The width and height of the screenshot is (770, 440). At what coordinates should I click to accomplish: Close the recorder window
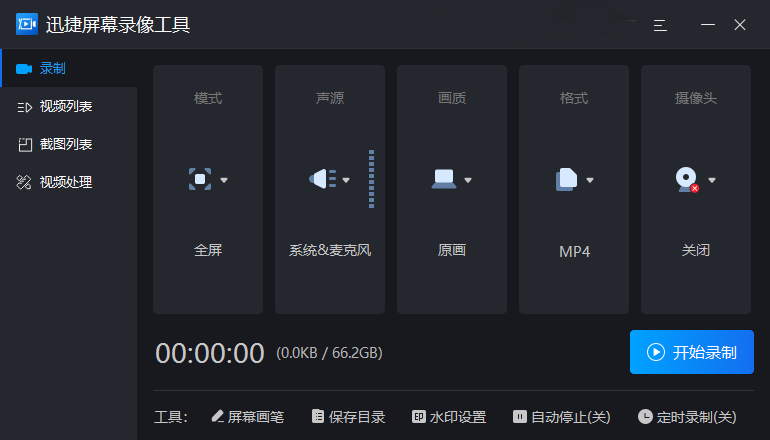(x=740, y=25)
